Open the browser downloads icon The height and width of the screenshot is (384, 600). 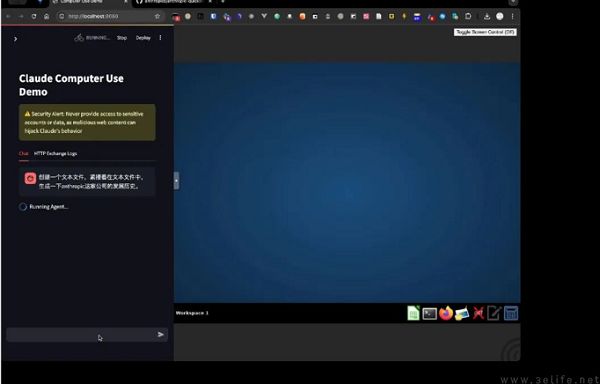click(x=487, y=16)
